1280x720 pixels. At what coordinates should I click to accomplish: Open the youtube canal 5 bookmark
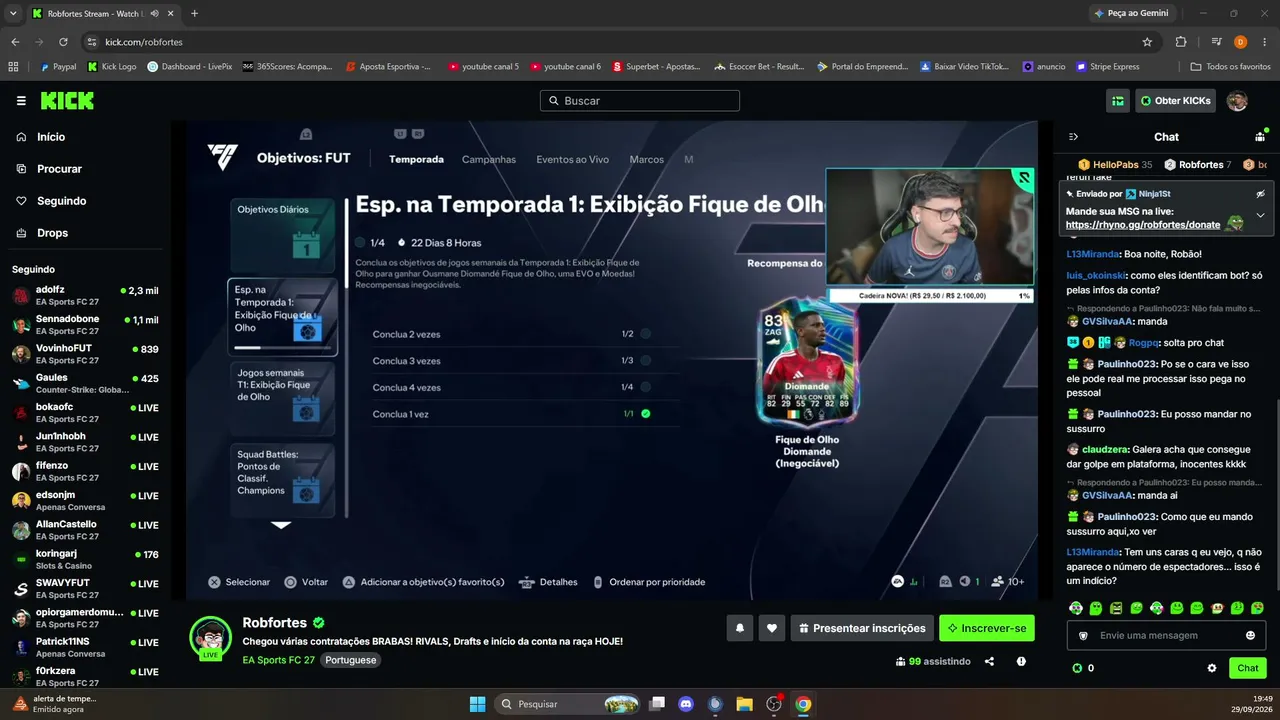[x=483, y=67]
